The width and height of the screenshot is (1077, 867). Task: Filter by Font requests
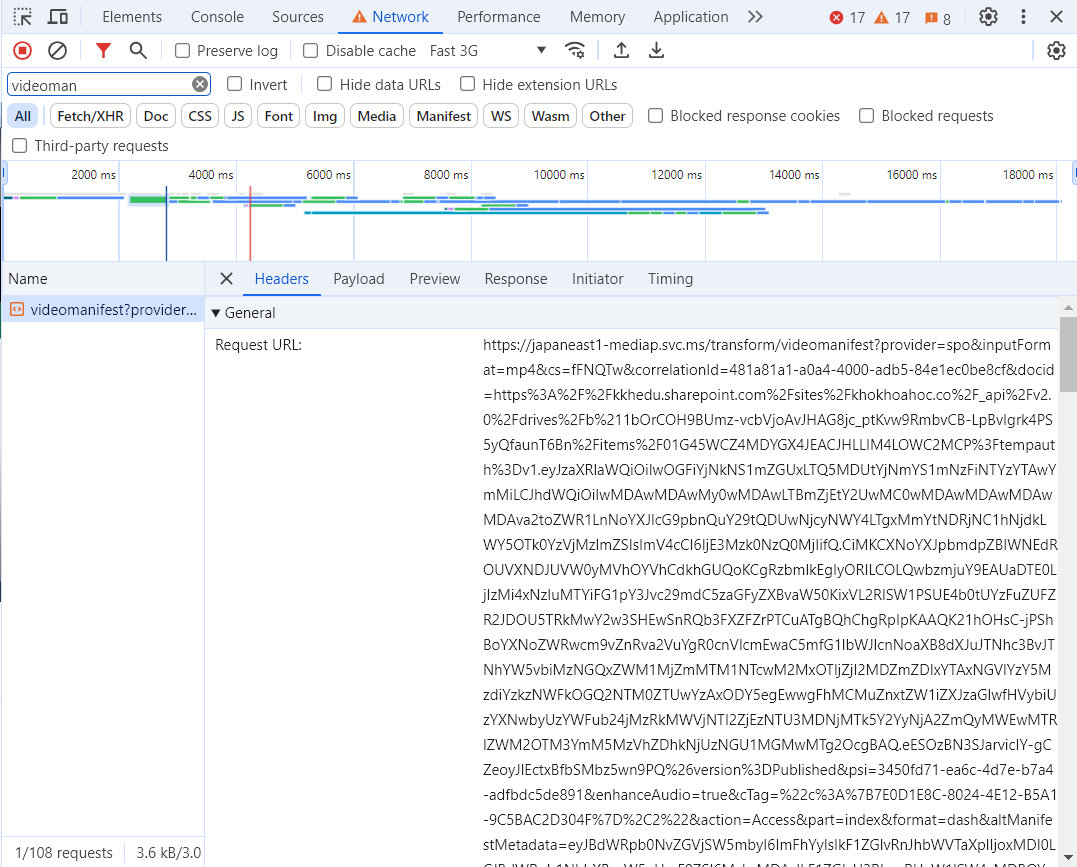(x=278, y=116)
